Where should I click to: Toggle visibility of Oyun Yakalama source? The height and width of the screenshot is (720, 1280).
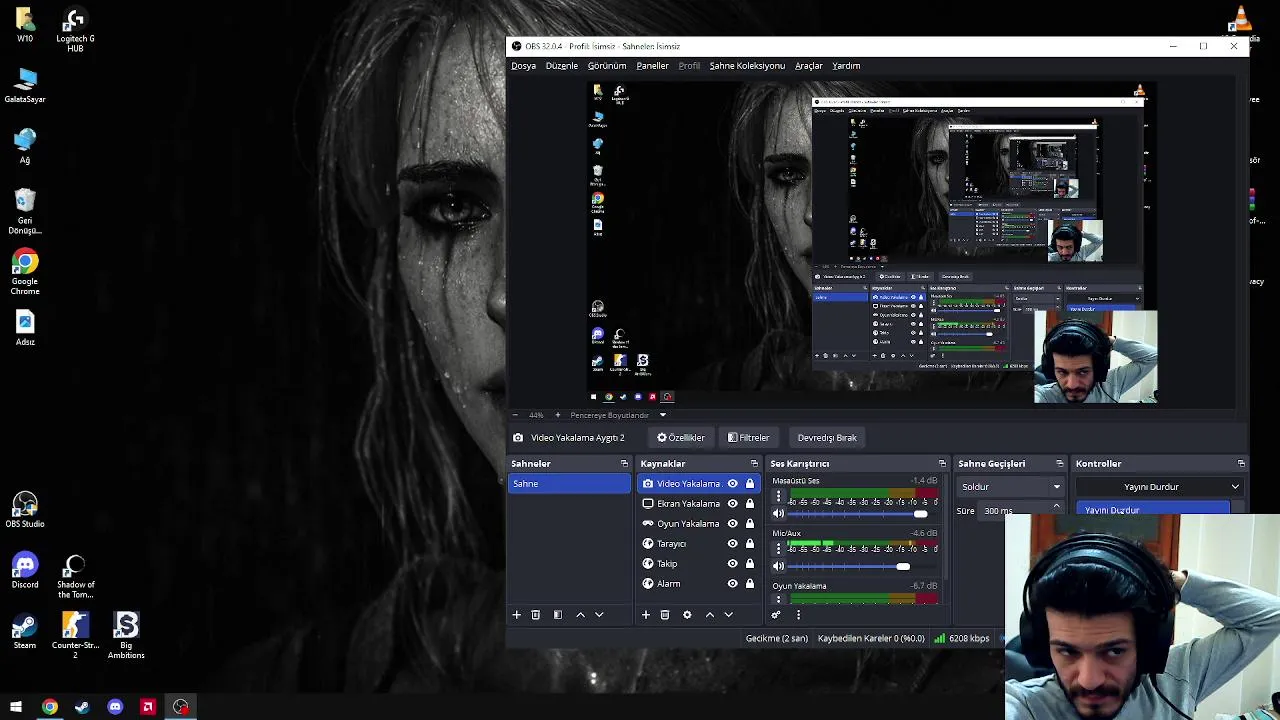coord(732,524)
